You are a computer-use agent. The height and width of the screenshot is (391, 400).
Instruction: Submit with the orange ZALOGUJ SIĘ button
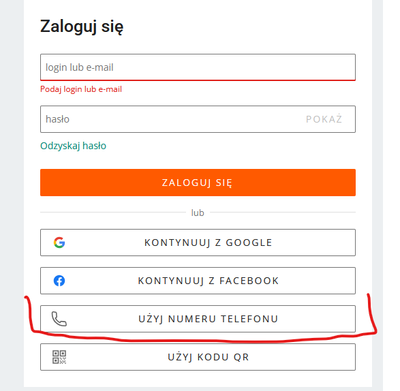pos(198,182)
